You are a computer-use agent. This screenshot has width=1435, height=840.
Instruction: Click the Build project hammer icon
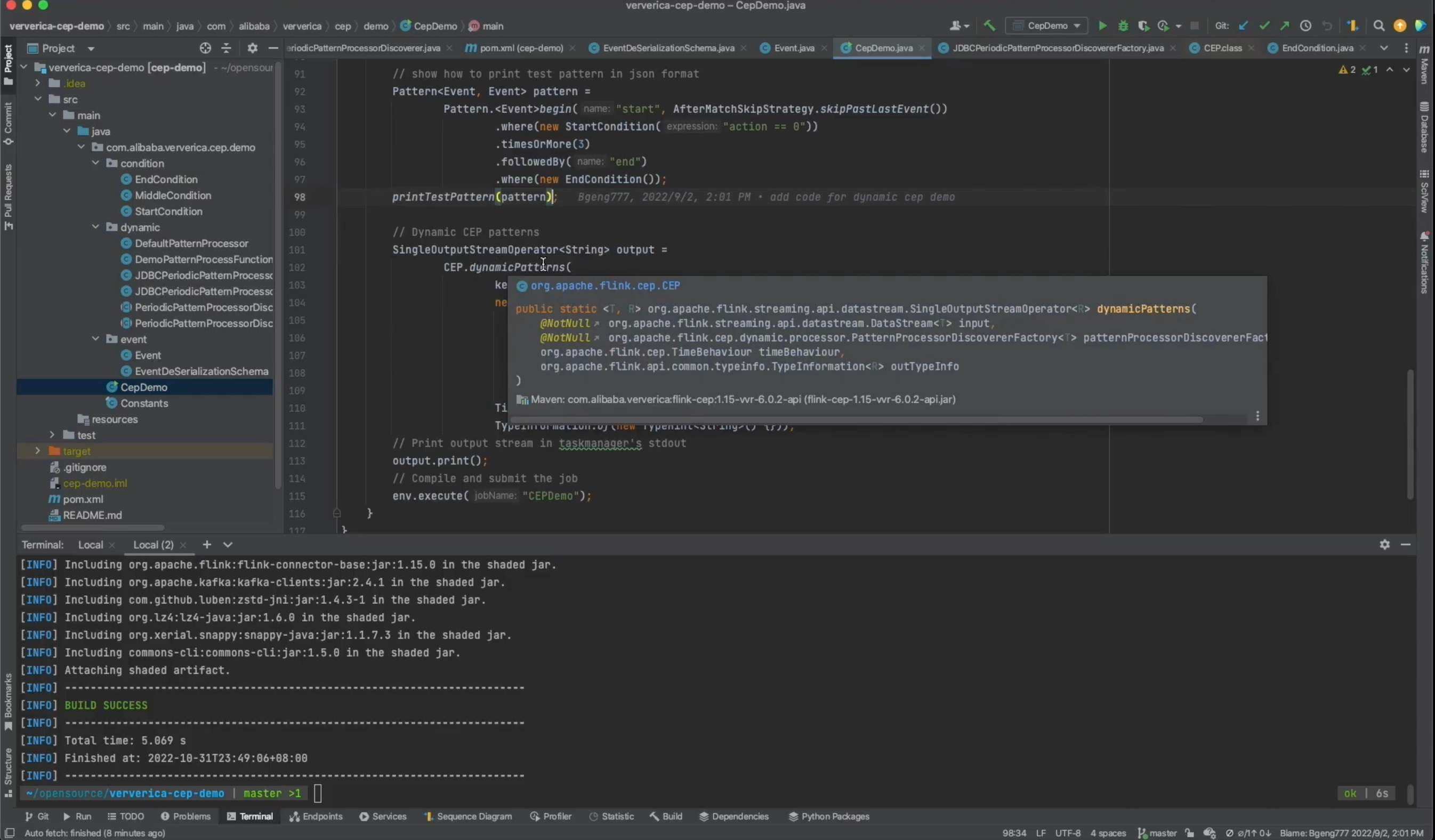pyautogui.click(x=990, y=26)
